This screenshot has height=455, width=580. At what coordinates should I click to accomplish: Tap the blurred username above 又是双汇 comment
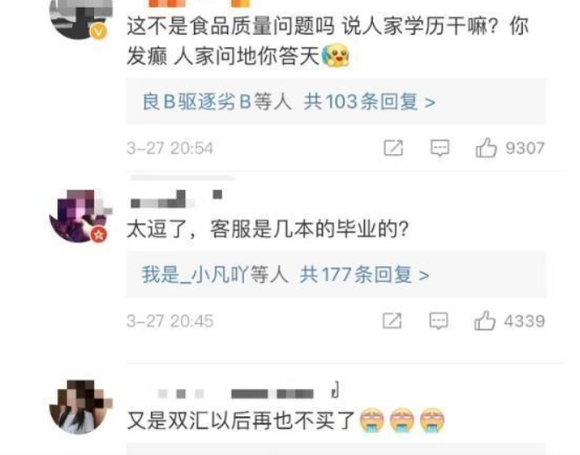(249, 391)
